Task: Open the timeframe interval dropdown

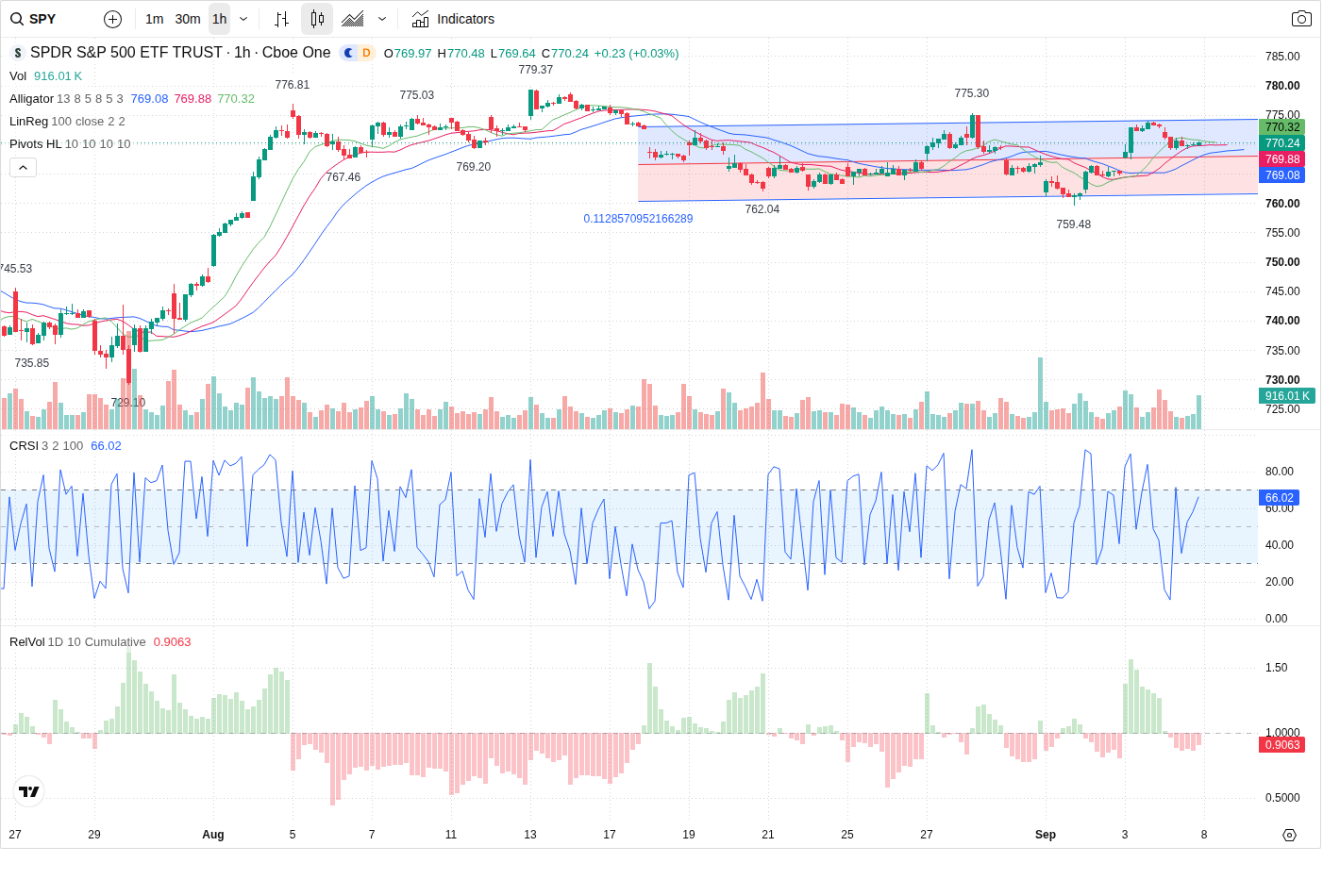Action: point(243,19)
